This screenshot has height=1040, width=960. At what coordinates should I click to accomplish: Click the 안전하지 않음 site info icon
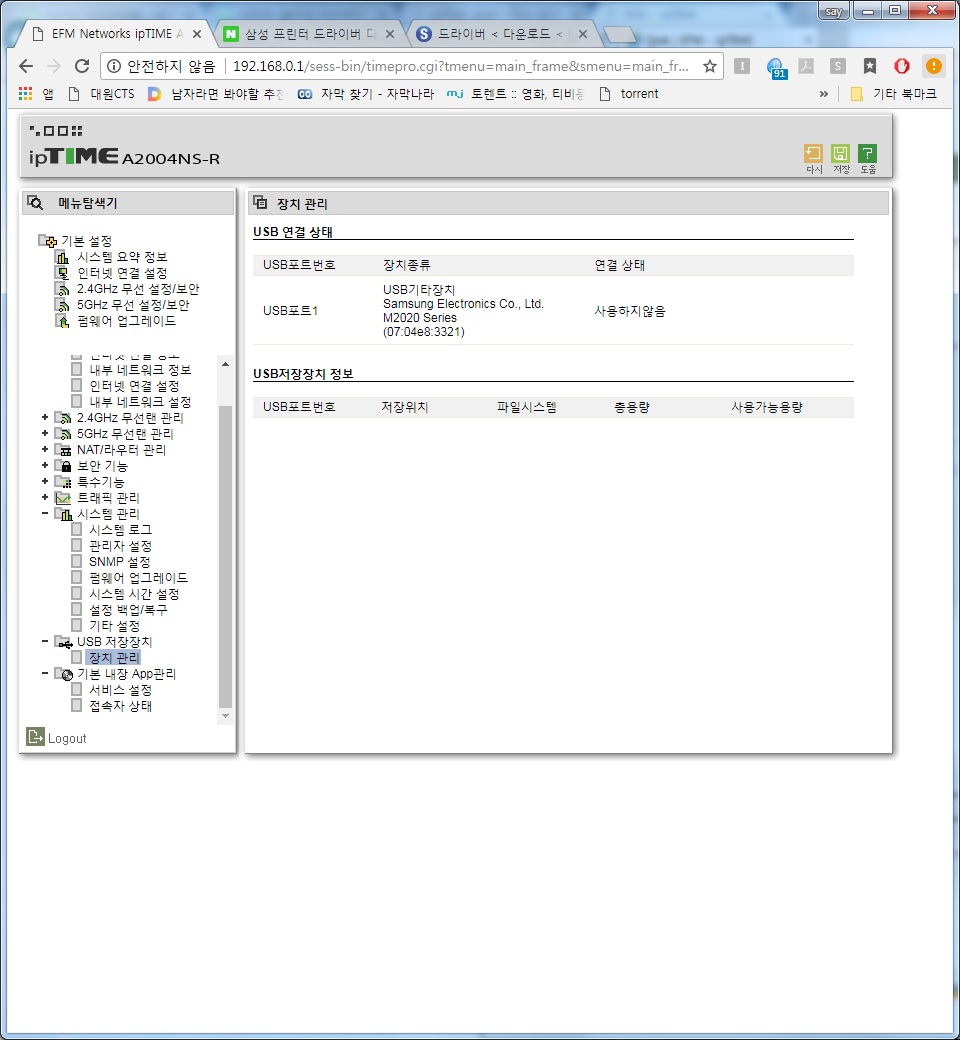coord(114,66)
